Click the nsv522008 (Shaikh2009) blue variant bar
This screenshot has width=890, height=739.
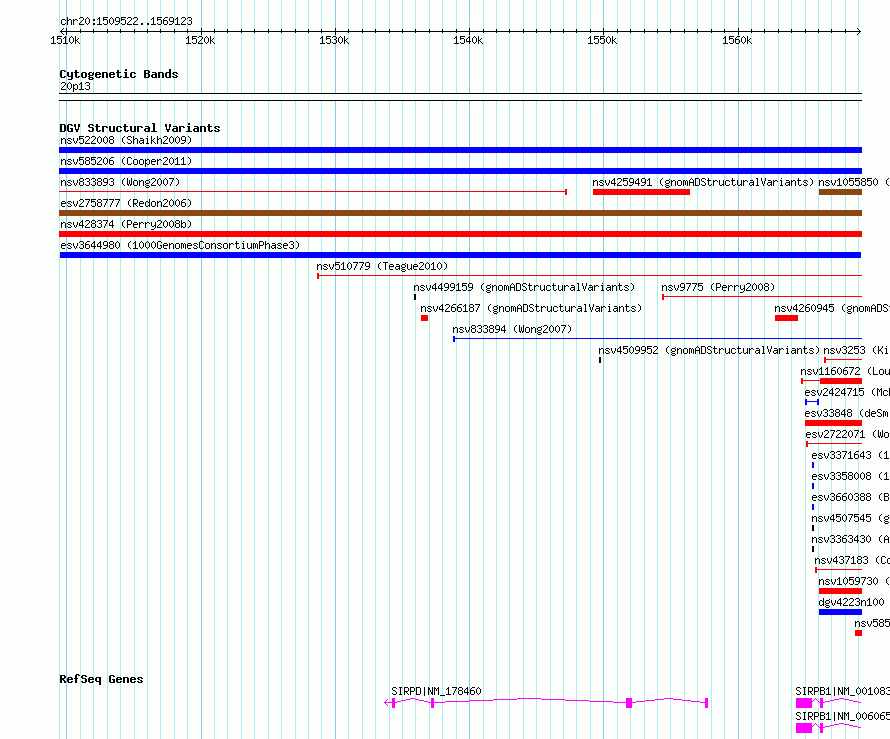pyautogui.click(x=460, y=150)
